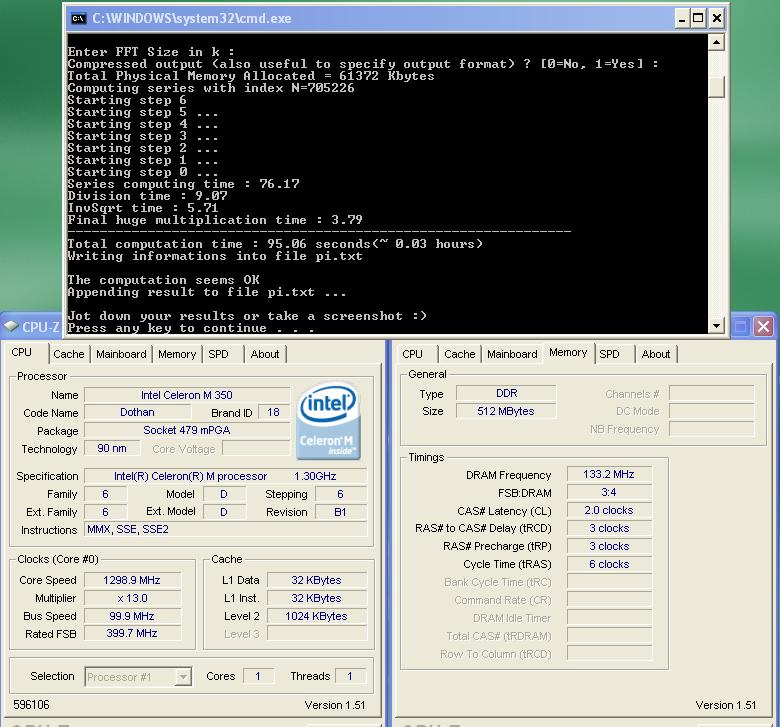The width and height of the screenshot is (780, 727).
Task: Open Mainboard tab in left CPU-Z window
Action: tap(121, 354)
